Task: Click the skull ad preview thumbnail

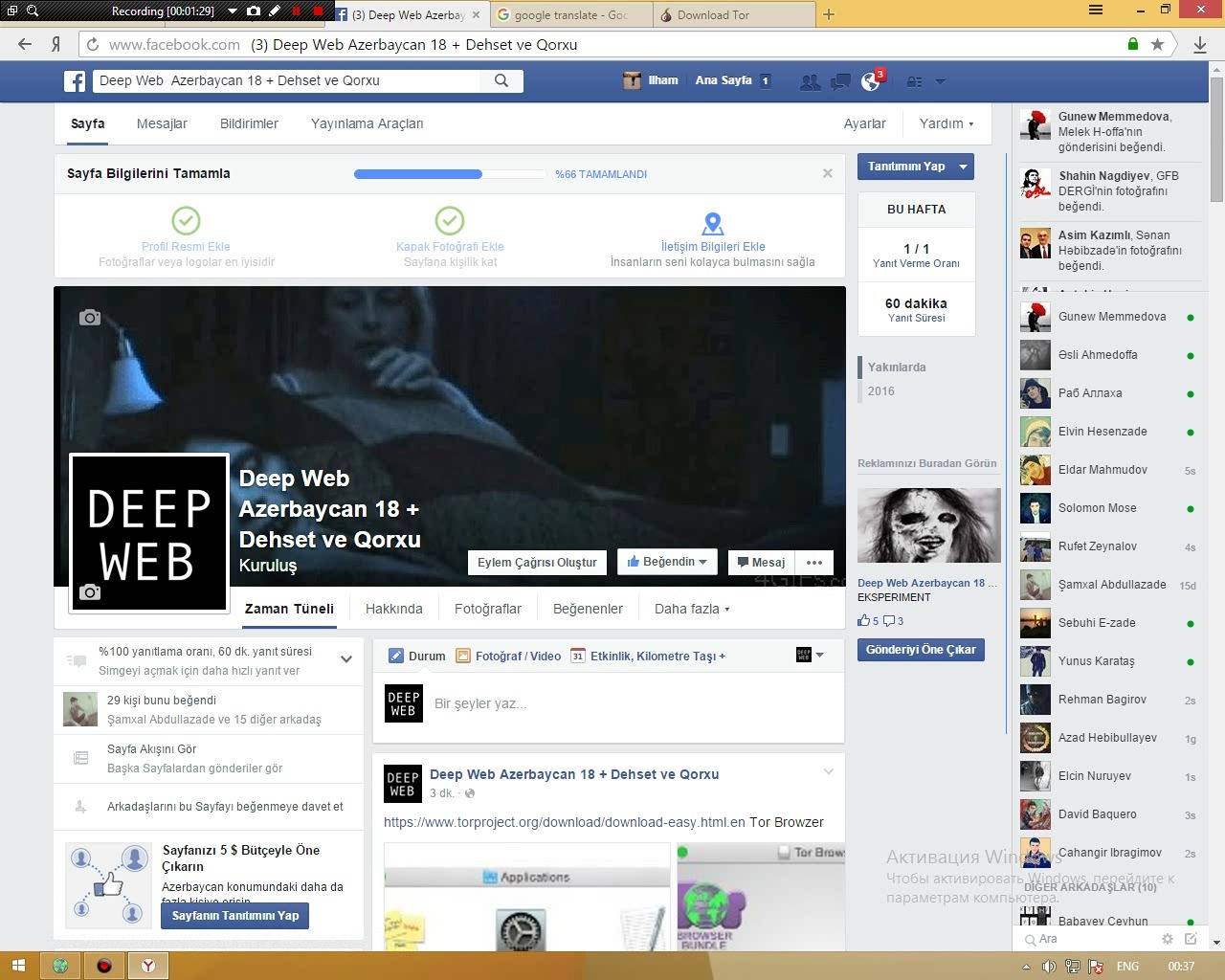Action: pyautogui.click(x=928, y=525)
